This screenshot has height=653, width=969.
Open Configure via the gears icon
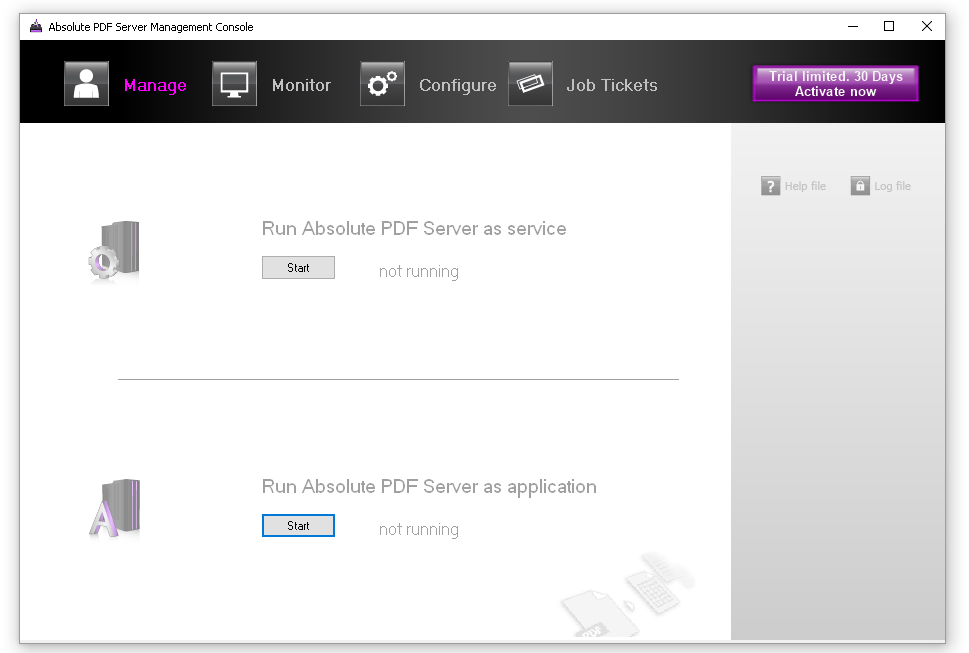coord(382,83)
